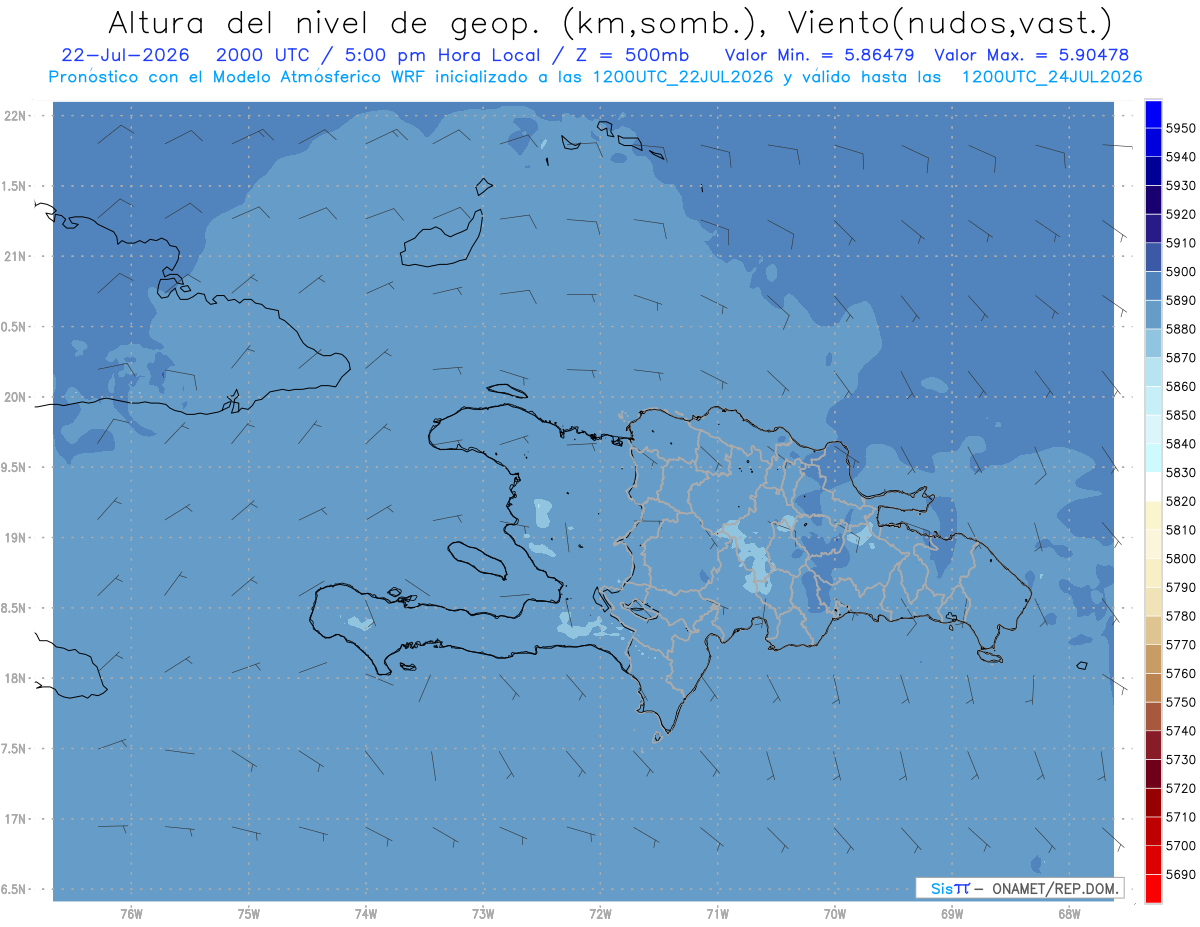Click the '70W' longitude axis label
1200x927 pixels.
835,914
